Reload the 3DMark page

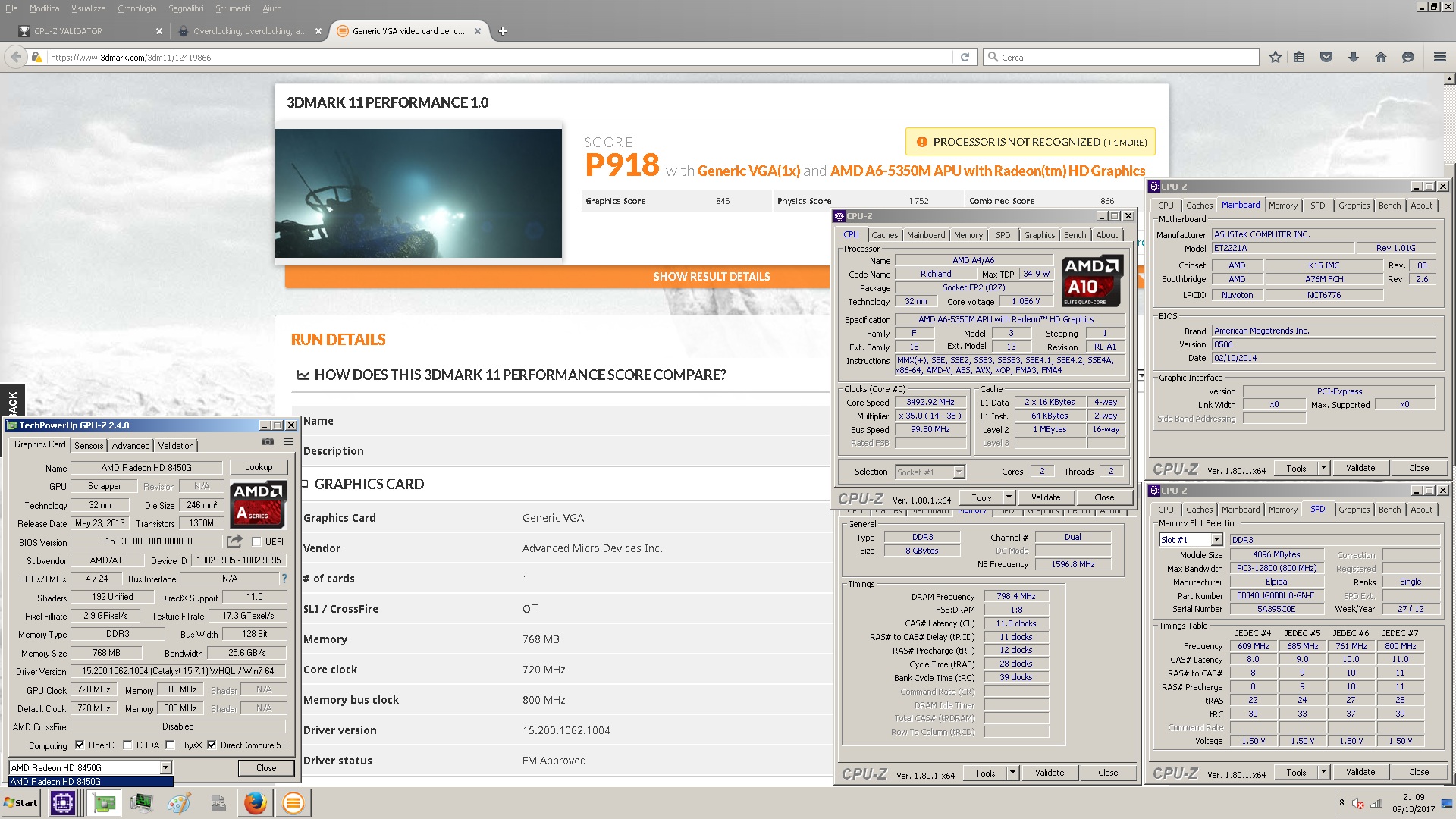(x=965, y=57)
